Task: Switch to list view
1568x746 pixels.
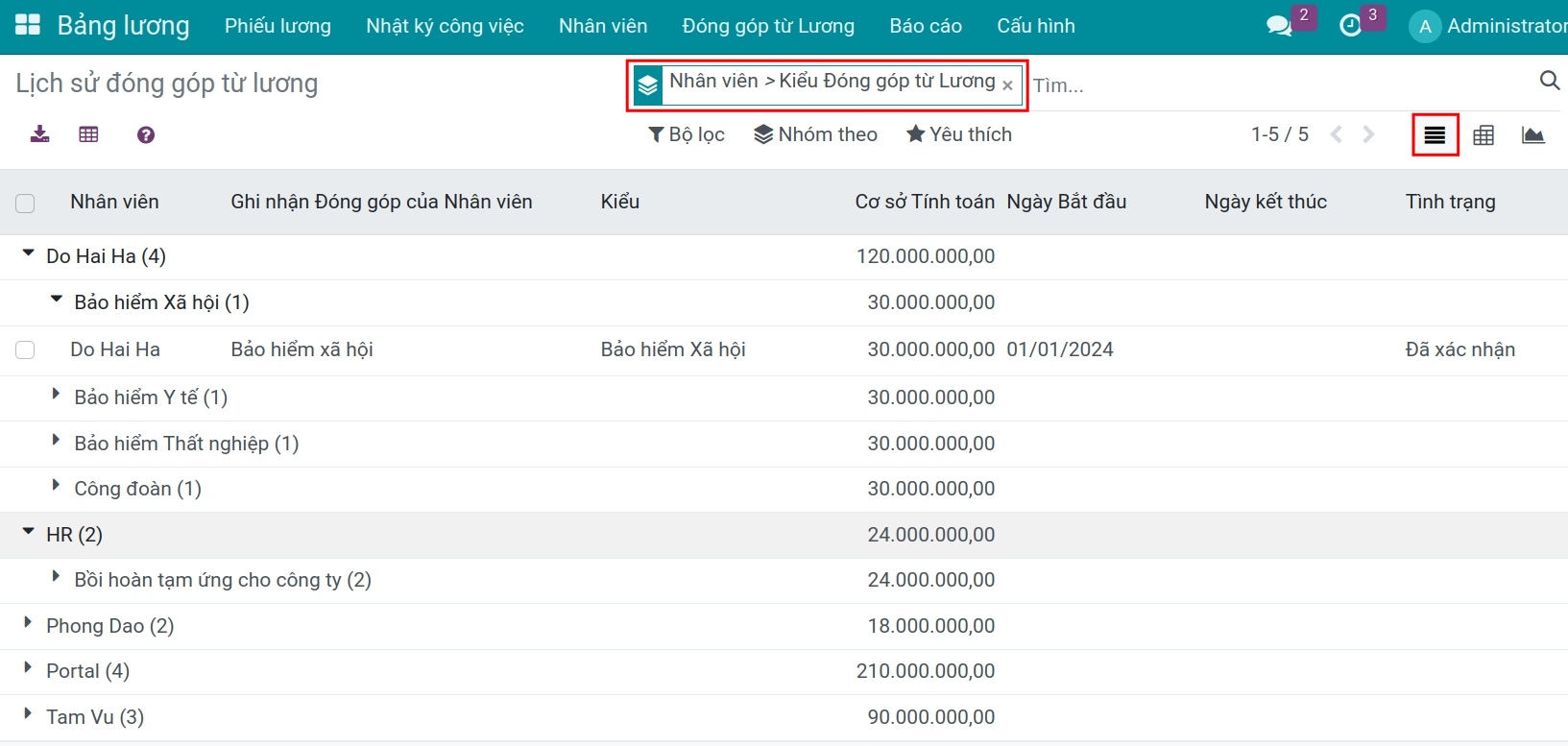Action: click(1435, 135)
